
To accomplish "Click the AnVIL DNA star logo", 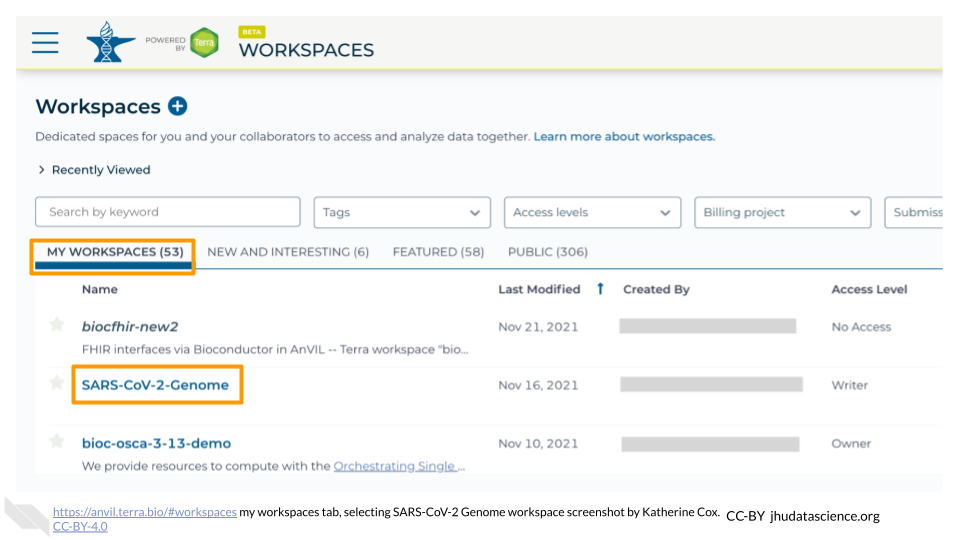I will pyautogui.click(x=110, y=42).
